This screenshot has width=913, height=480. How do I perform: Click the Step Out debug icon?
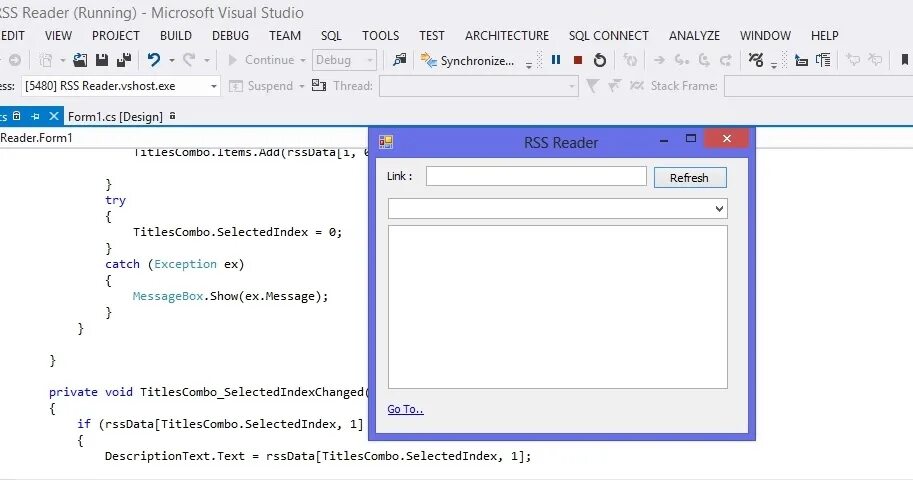726,60
